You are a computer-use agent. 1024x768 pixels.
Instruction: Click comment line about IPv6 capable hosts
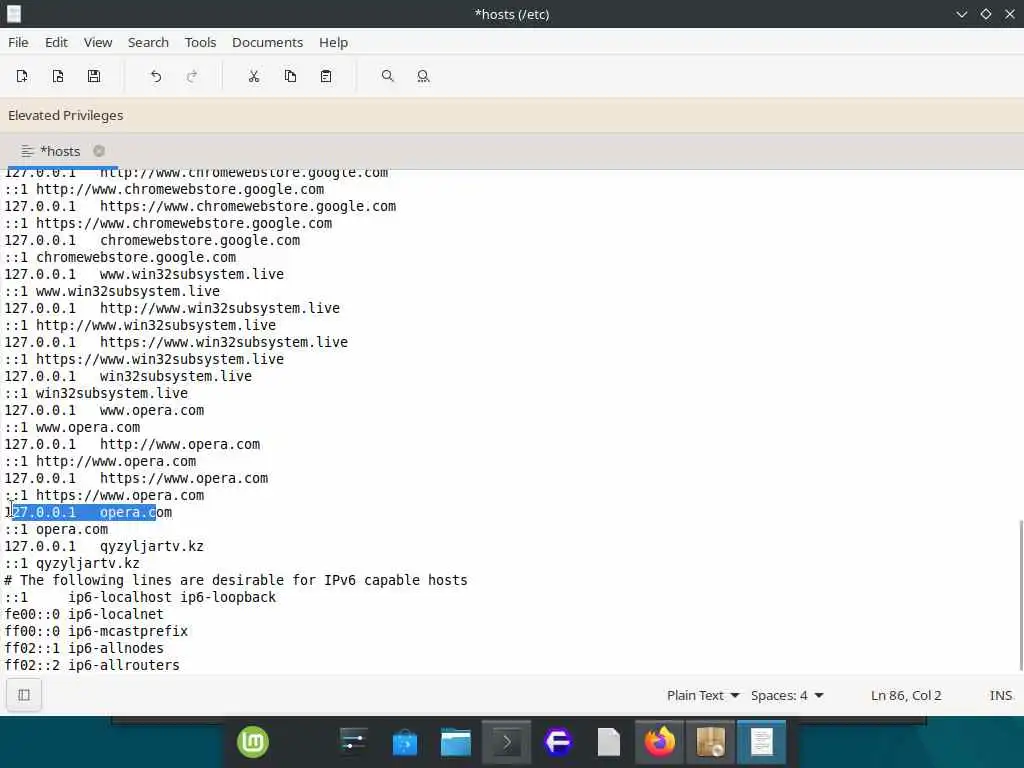point(236,580)
